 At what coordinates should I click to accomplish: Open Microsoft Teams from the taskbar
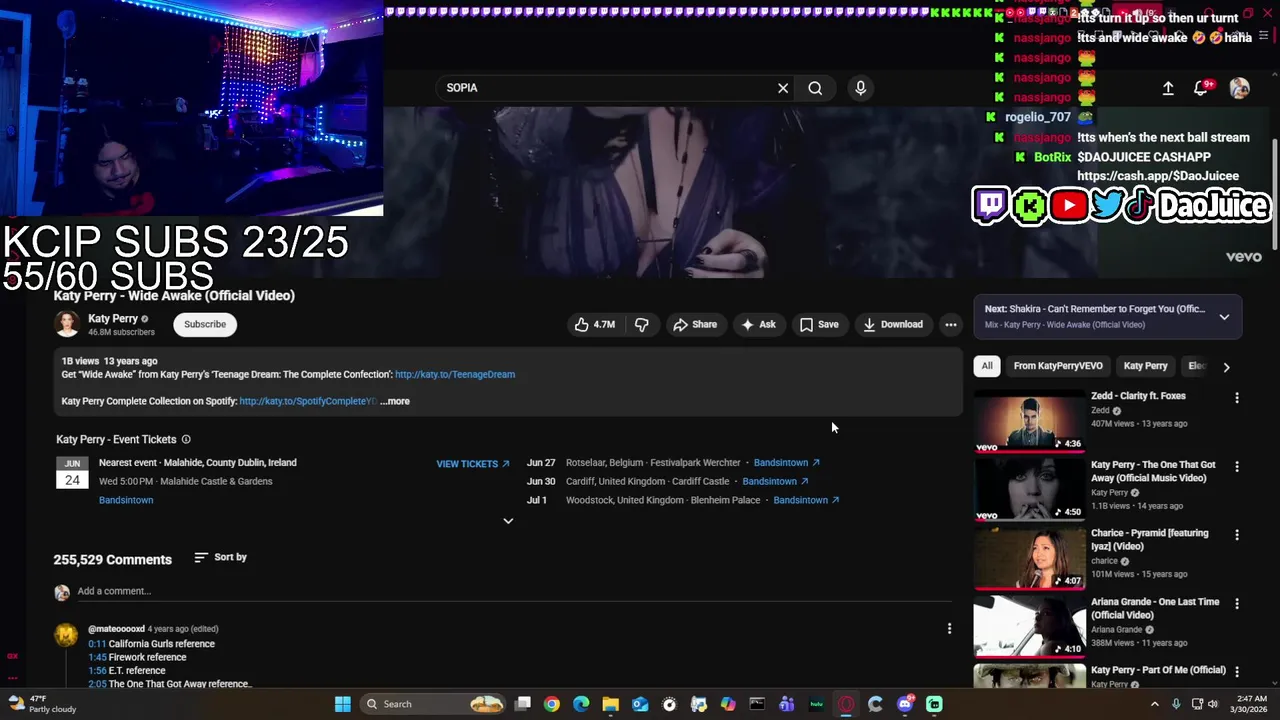coord(787,704)
